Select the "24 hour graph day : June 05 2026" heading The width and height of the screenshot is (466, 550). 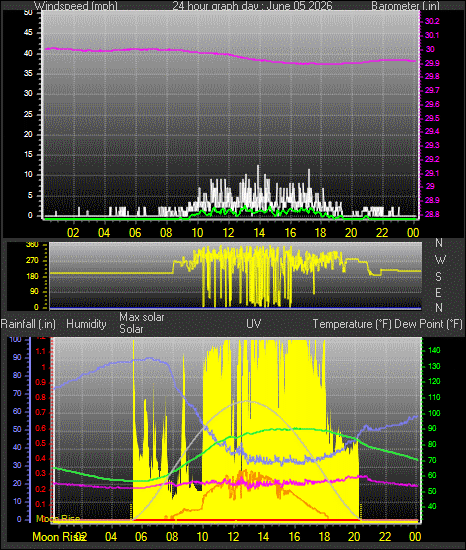click(x=252, y=6)
